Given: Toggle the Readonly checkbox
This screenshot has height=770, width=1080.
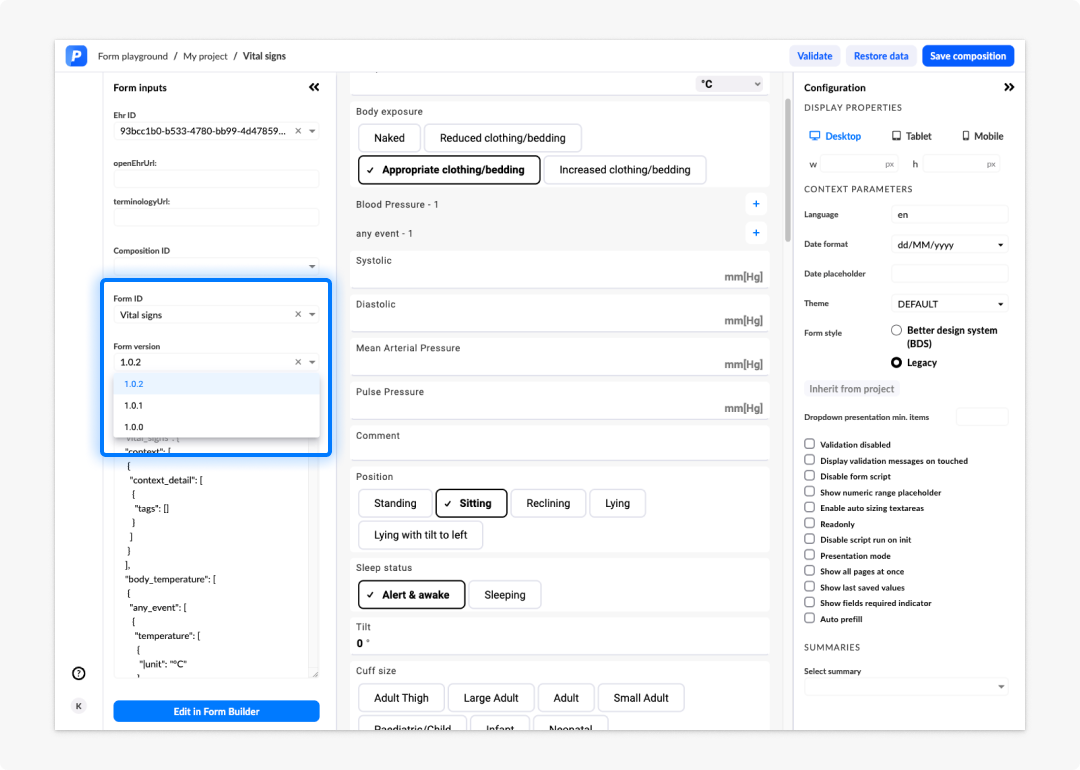Looking at the screenshot, I should pos(809,523).
